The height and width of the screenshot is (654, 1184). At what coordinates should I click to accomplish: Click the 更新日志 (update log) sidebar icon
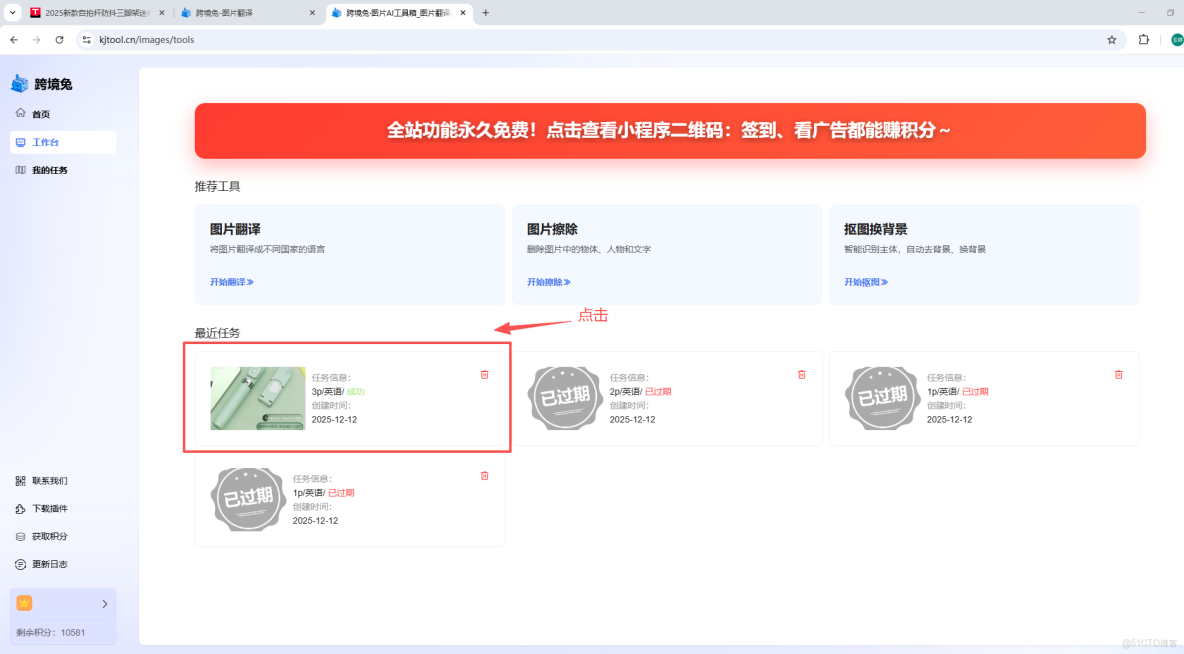22,562
